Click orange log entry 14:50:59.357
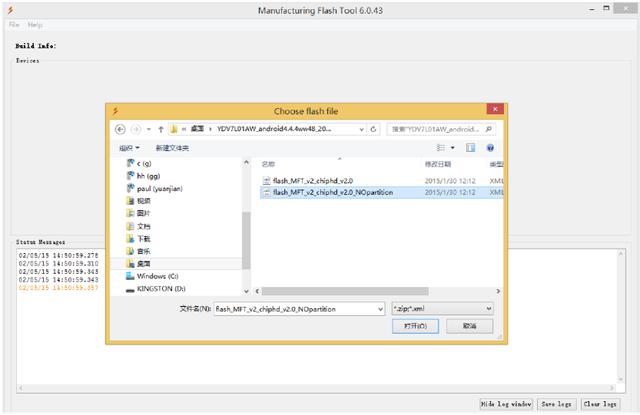The image size is (640, 415). [x=58, y=288]
